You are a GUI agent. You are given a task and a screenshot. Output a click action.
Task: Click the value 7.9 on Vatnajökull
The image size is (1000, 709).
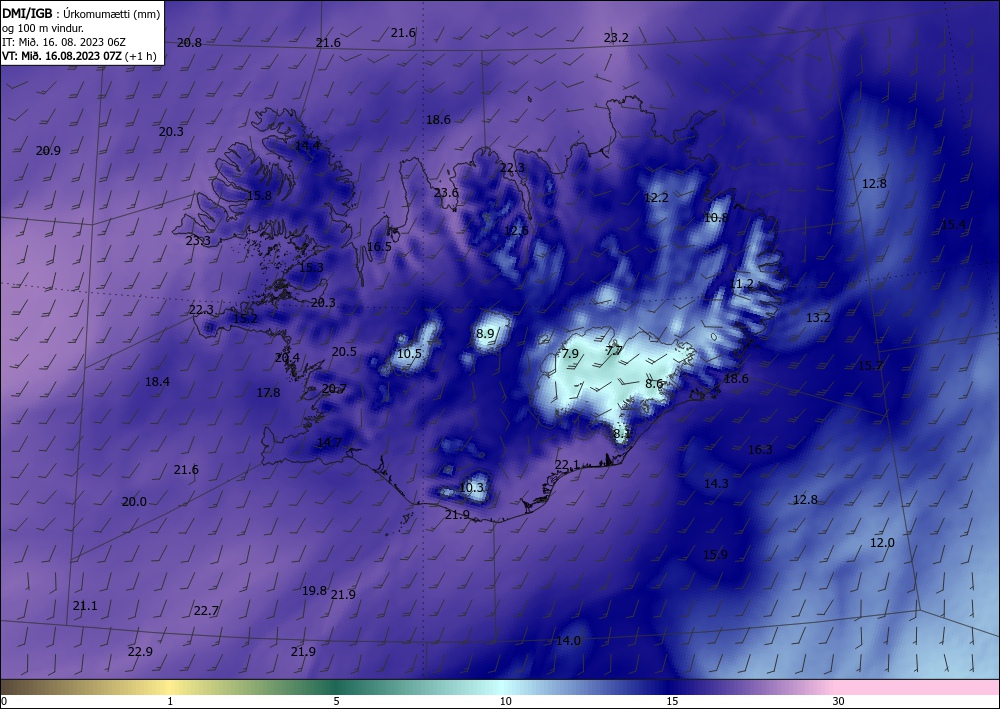[570, 353]
